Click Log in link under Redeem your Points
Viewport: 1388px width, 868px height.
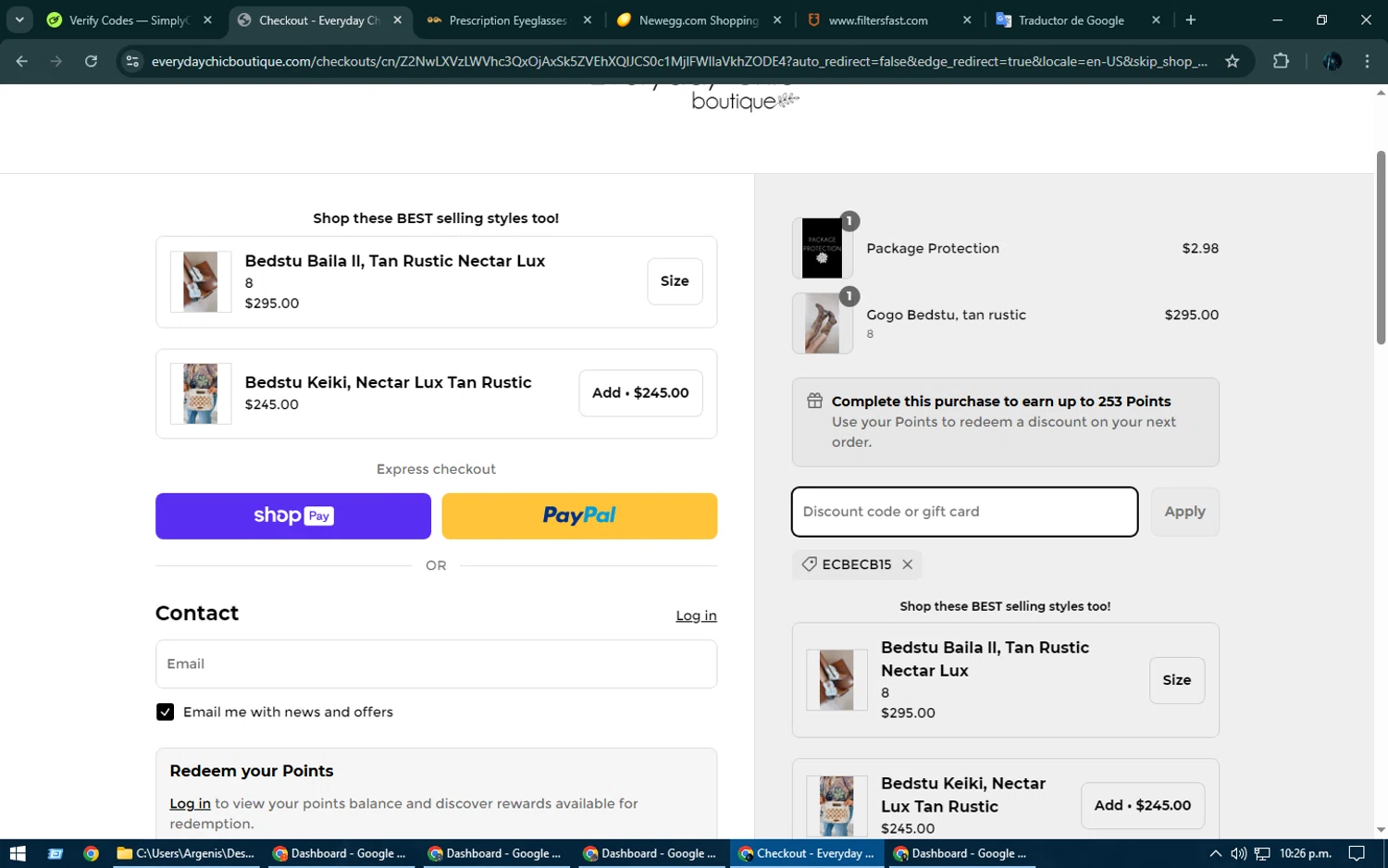pos(190,803)
